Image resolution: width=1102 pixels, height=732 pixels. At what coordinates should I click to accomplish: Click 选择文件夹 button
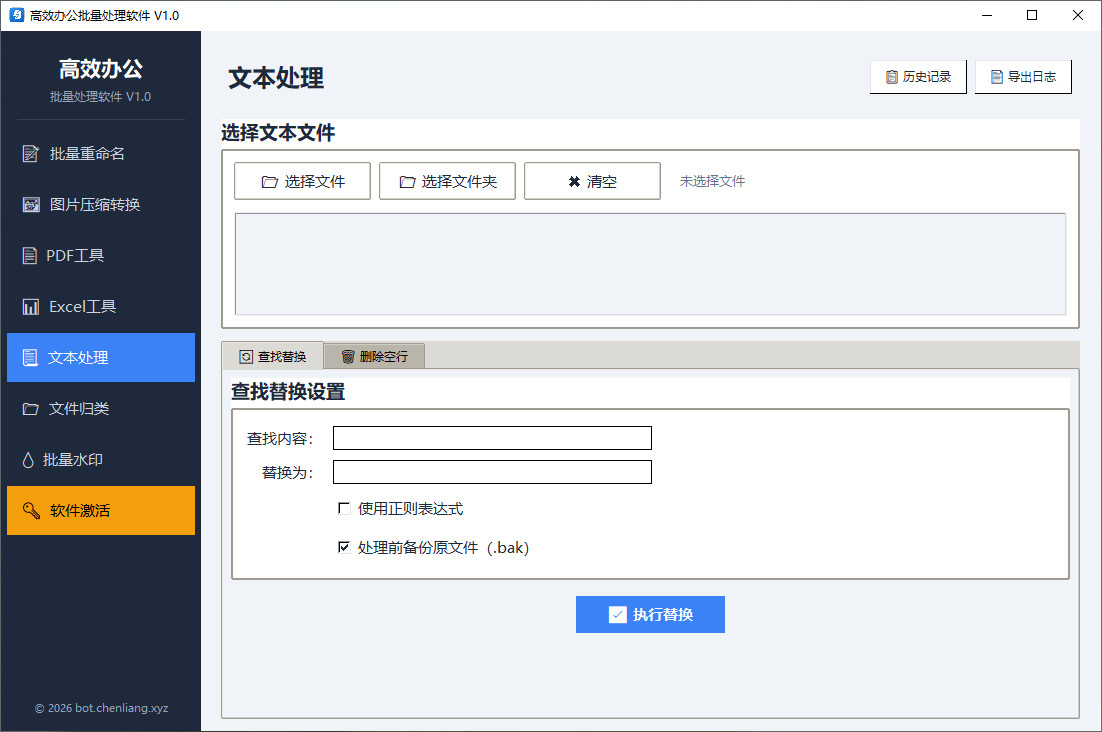click(x=447, y=181)
